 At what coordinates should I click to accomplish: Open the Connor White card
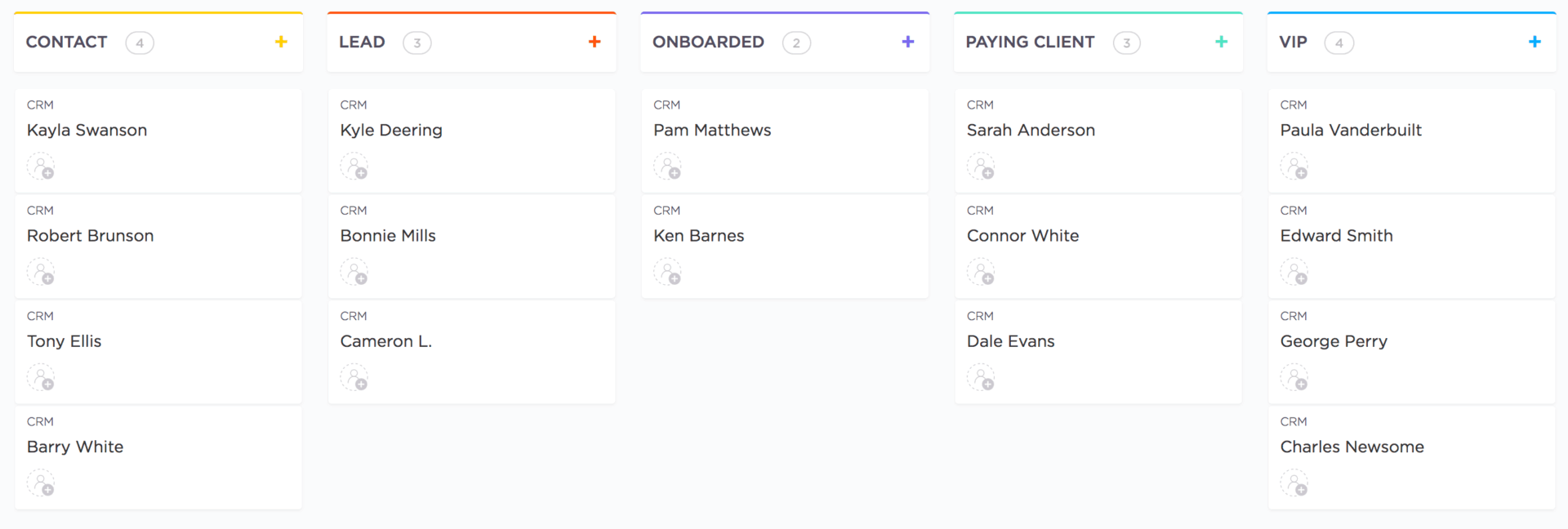tap(1022, 235)
